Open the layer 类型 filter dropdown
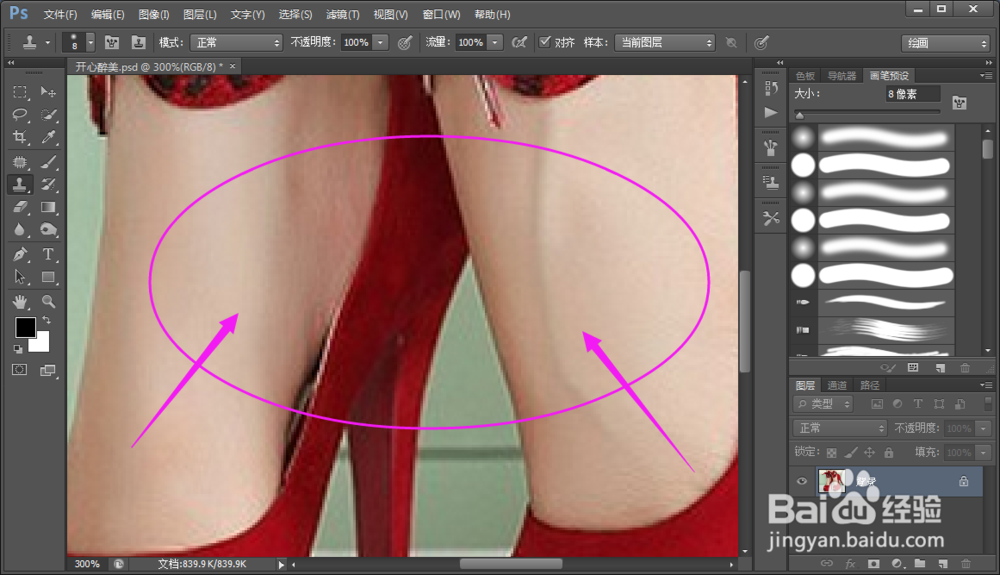The height and width of the screenshot is (575, 1000). tap(823, 404)
